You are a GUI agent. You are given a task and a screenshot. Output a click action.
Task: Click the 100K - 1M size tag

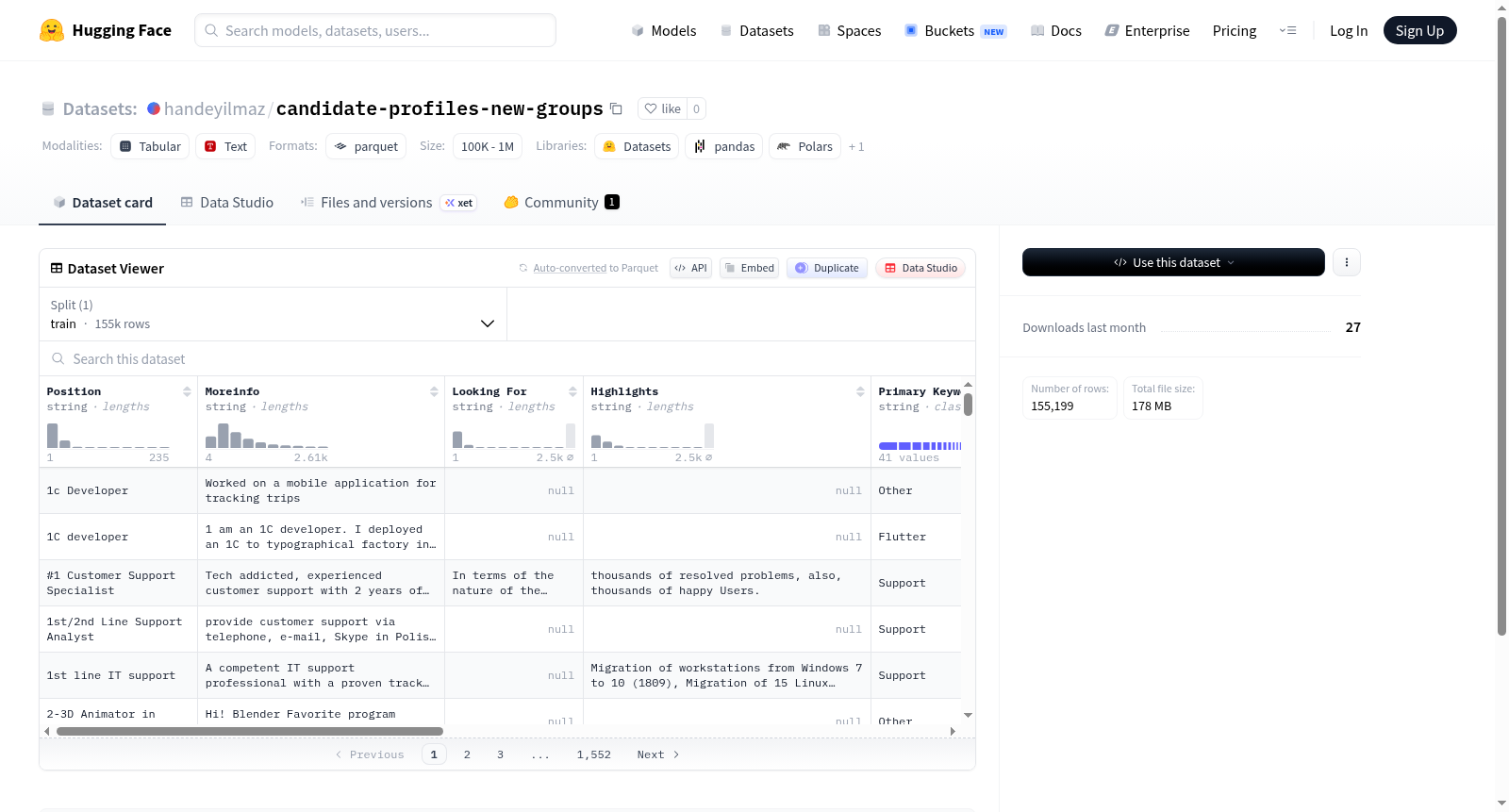tap(488, 146)
